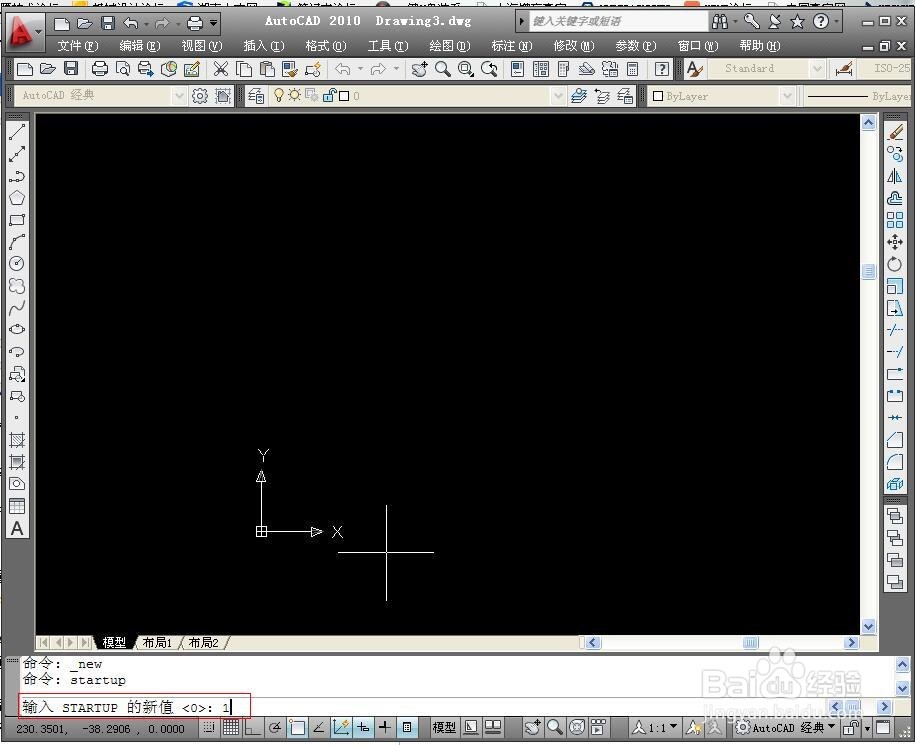
Task: Click the vertical scrollbar thumb of drawing area
Action: pyautogui.click(x=869, y=271)
